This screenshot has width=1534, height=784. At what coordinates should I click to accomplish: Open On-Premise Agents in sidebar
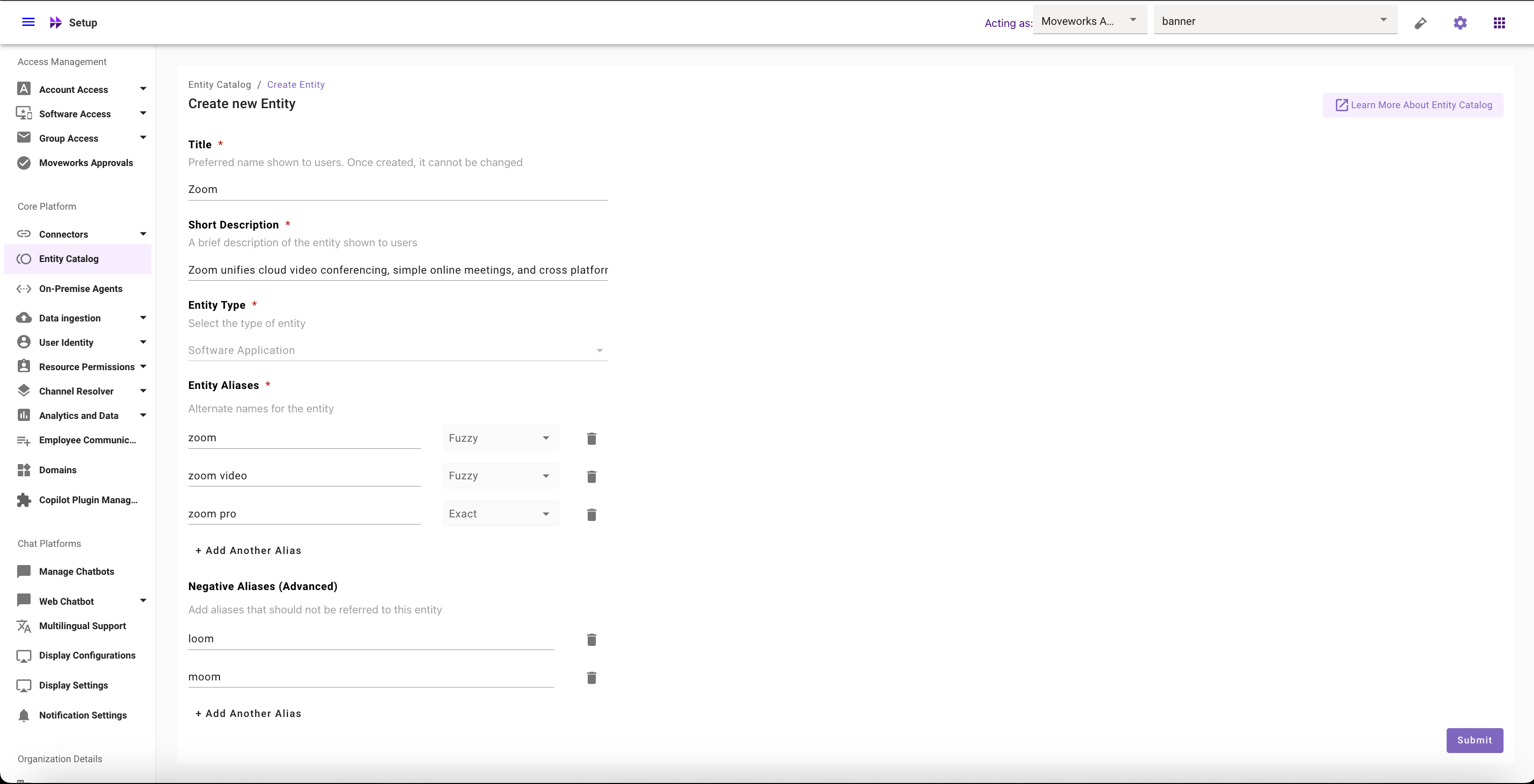click(80, 289)
